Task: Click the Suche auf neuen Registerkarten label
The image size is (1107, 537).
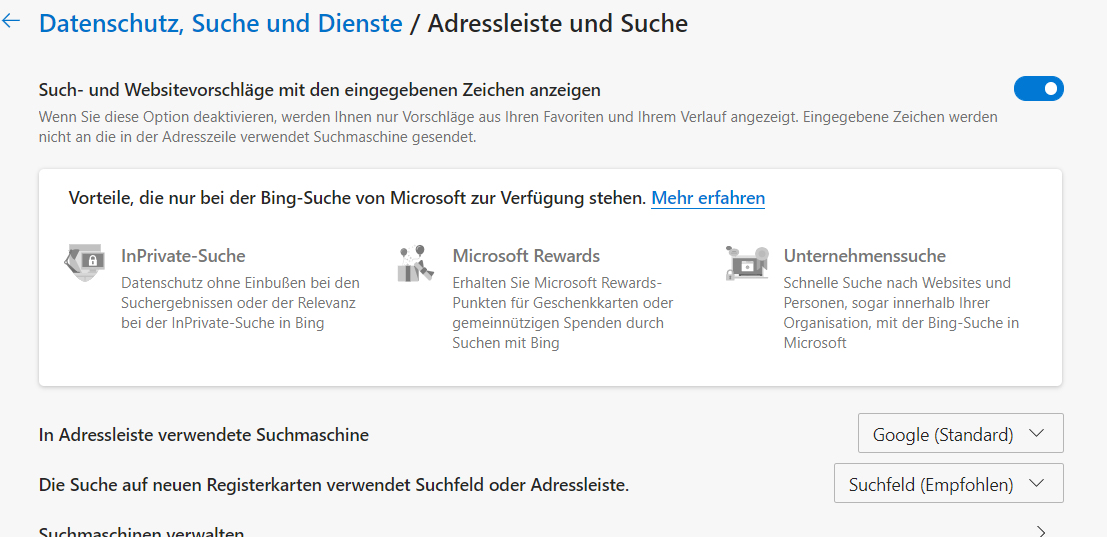Action: point(333,485)
